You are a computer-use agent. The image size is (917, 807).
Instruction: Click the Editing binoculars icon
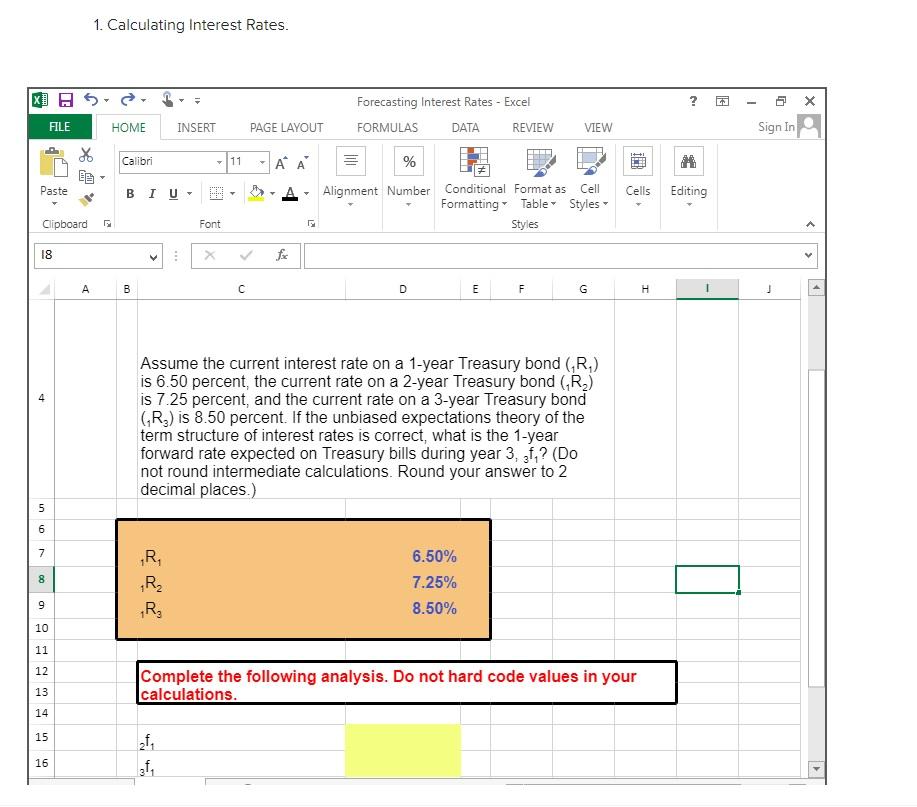point(688,161)
